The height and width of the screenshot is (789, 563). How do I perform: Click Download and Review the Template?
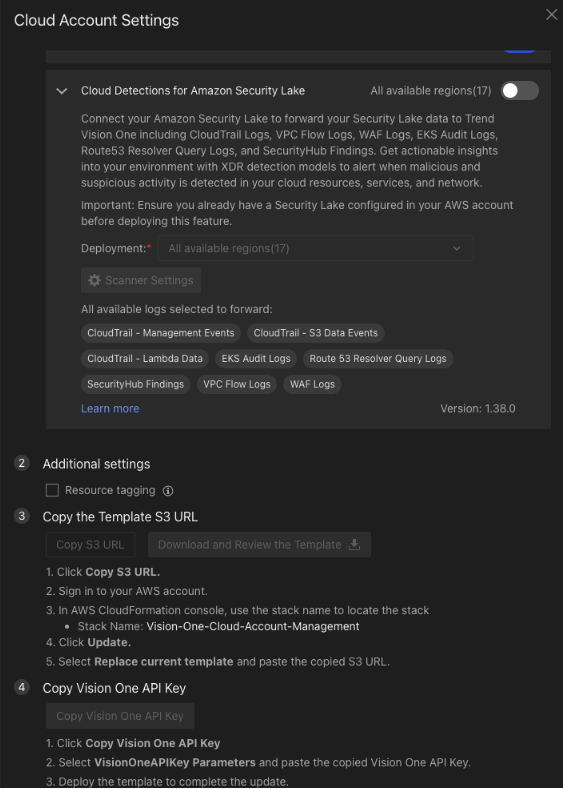point(259,544)
